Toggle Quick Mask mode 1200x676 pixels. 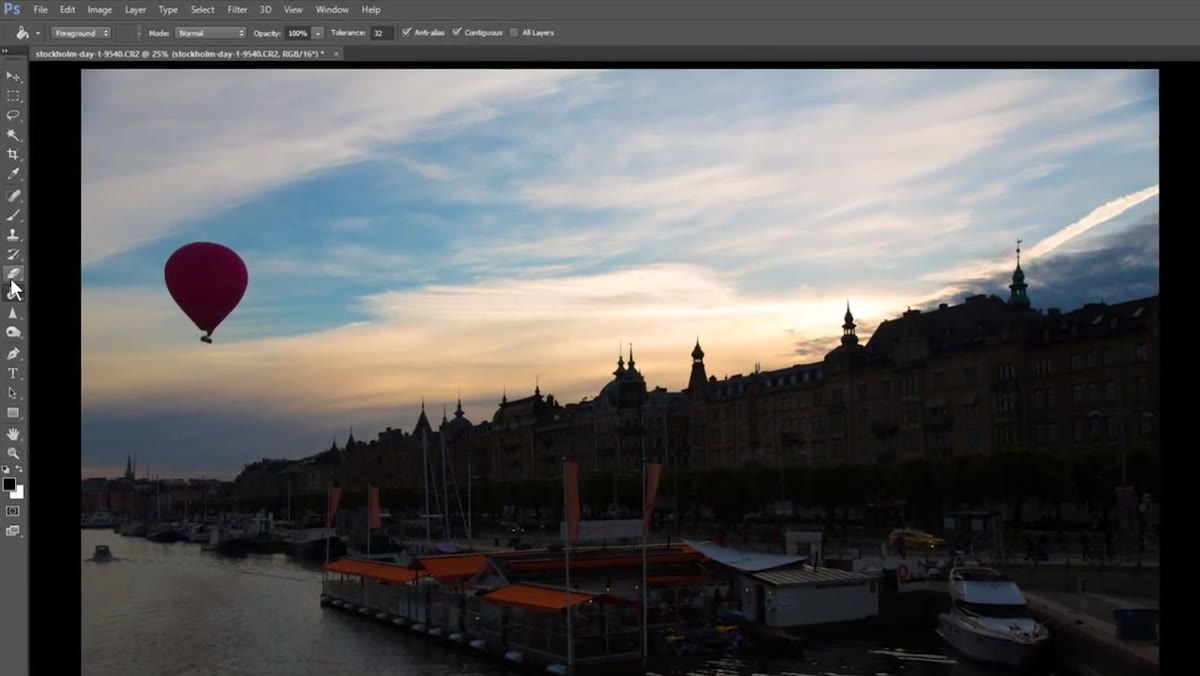point(13,511)
